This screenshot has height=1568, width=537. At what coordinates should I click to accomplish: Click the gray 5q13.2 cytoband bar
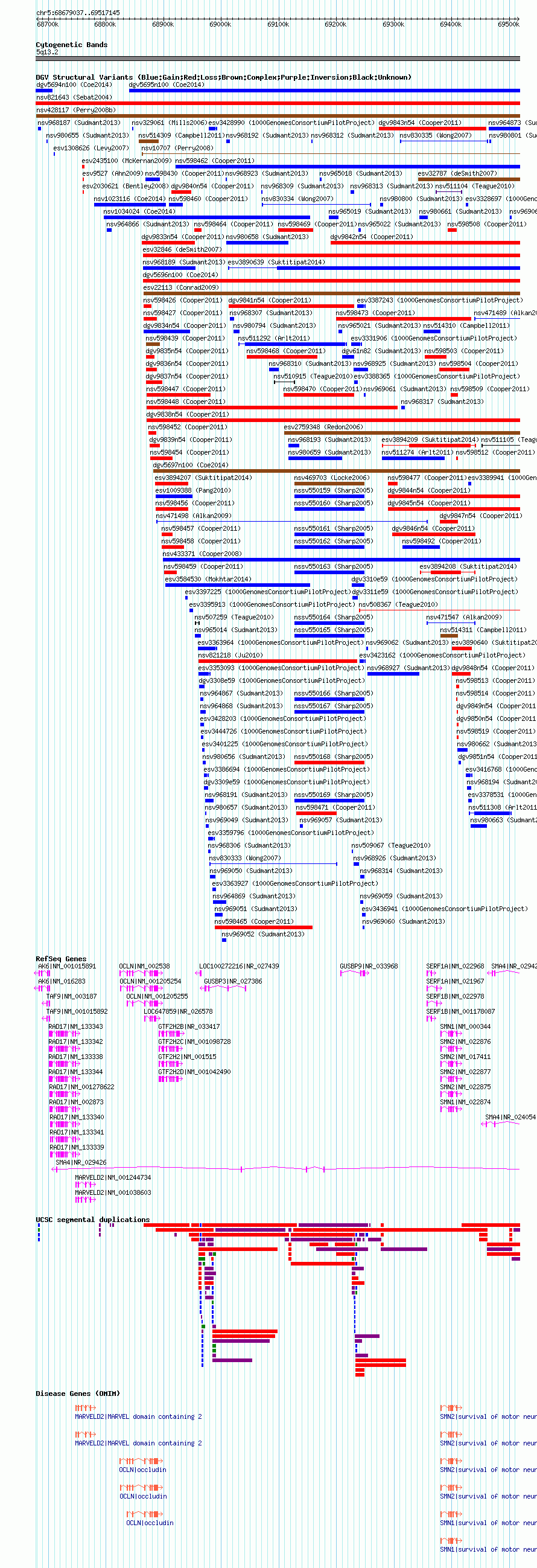click(x=278, y=59)
